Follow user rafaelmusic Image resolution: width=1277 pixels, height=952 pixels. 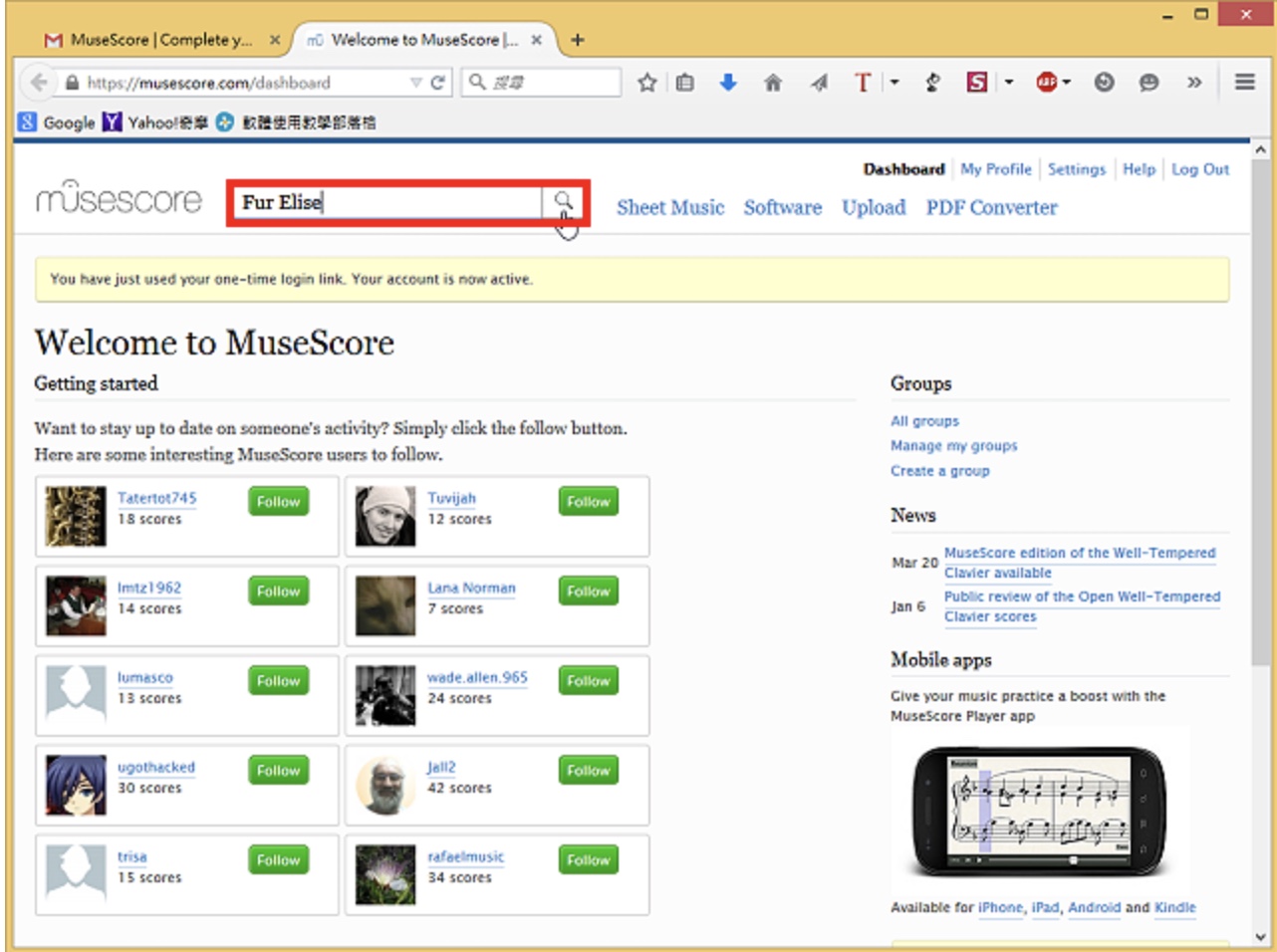588,860
